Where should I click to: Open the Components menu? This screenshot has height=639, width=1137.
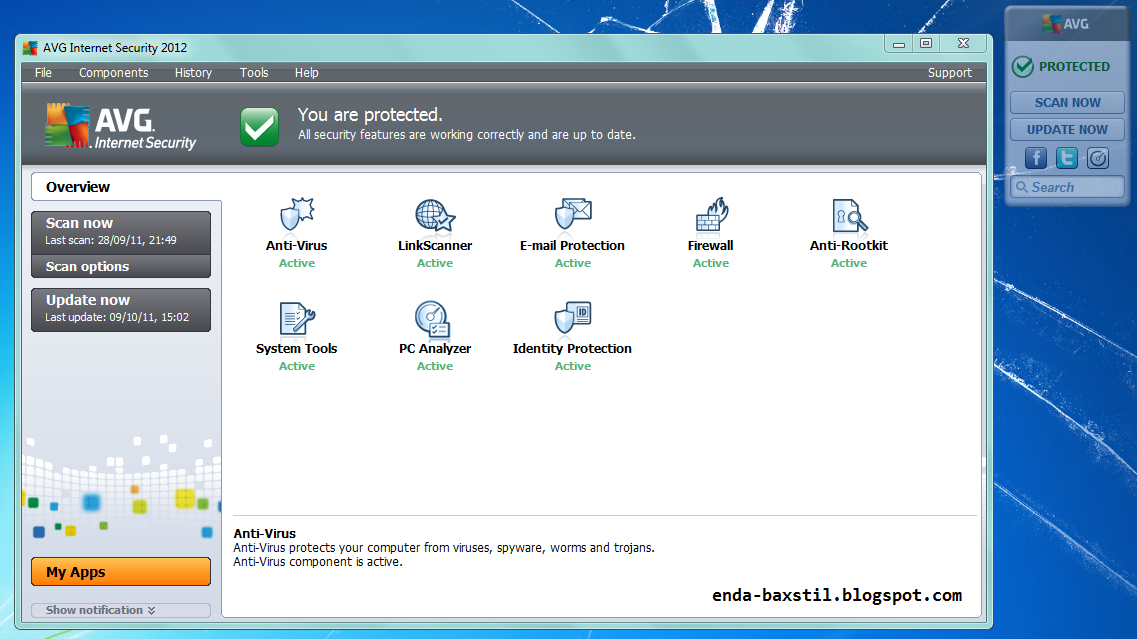point(114,73)
